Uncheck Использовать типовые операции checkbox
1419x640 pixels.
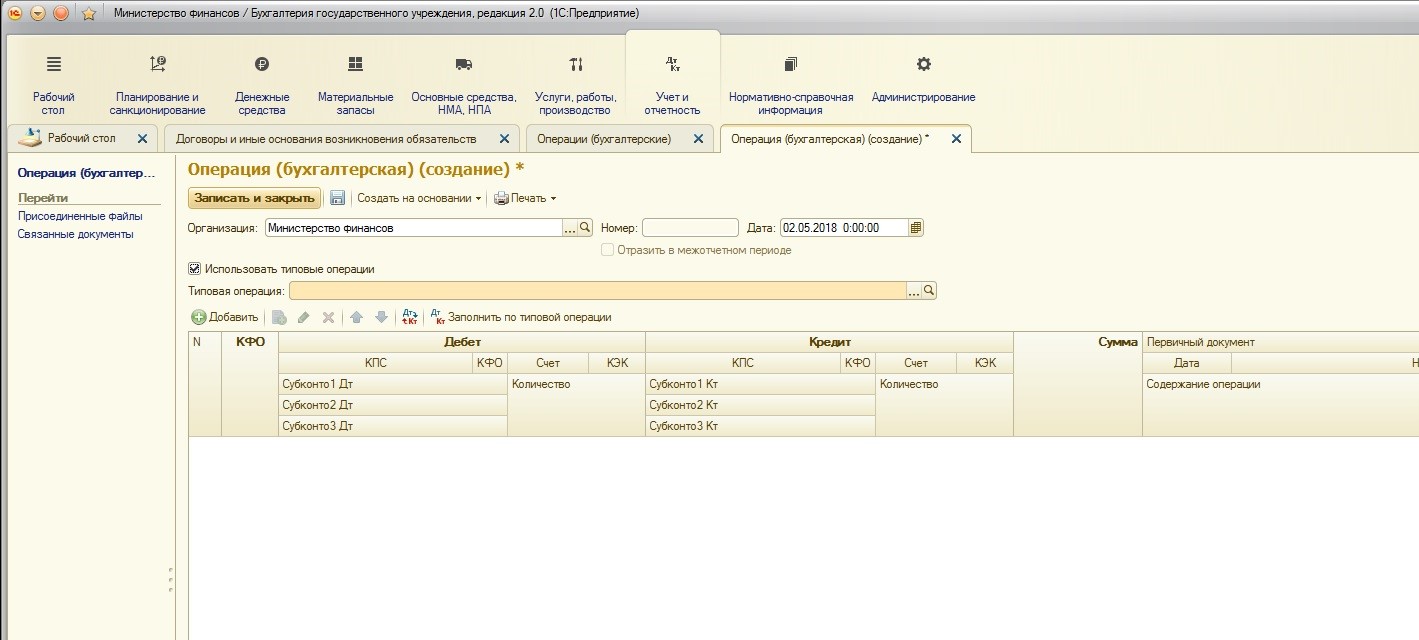(194, 269)
